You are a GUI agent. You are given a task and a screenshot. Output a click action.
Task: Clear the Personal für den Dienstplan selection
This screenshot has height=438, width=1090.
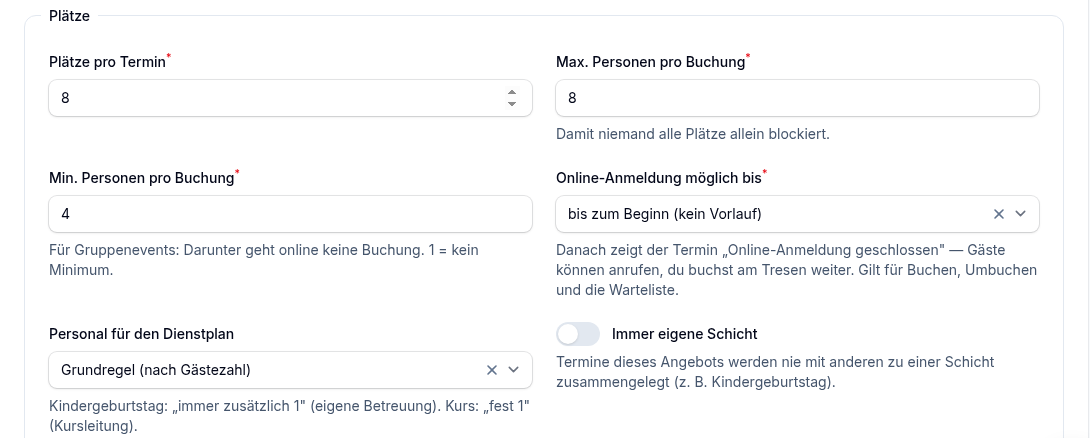[x=491, y=370]
